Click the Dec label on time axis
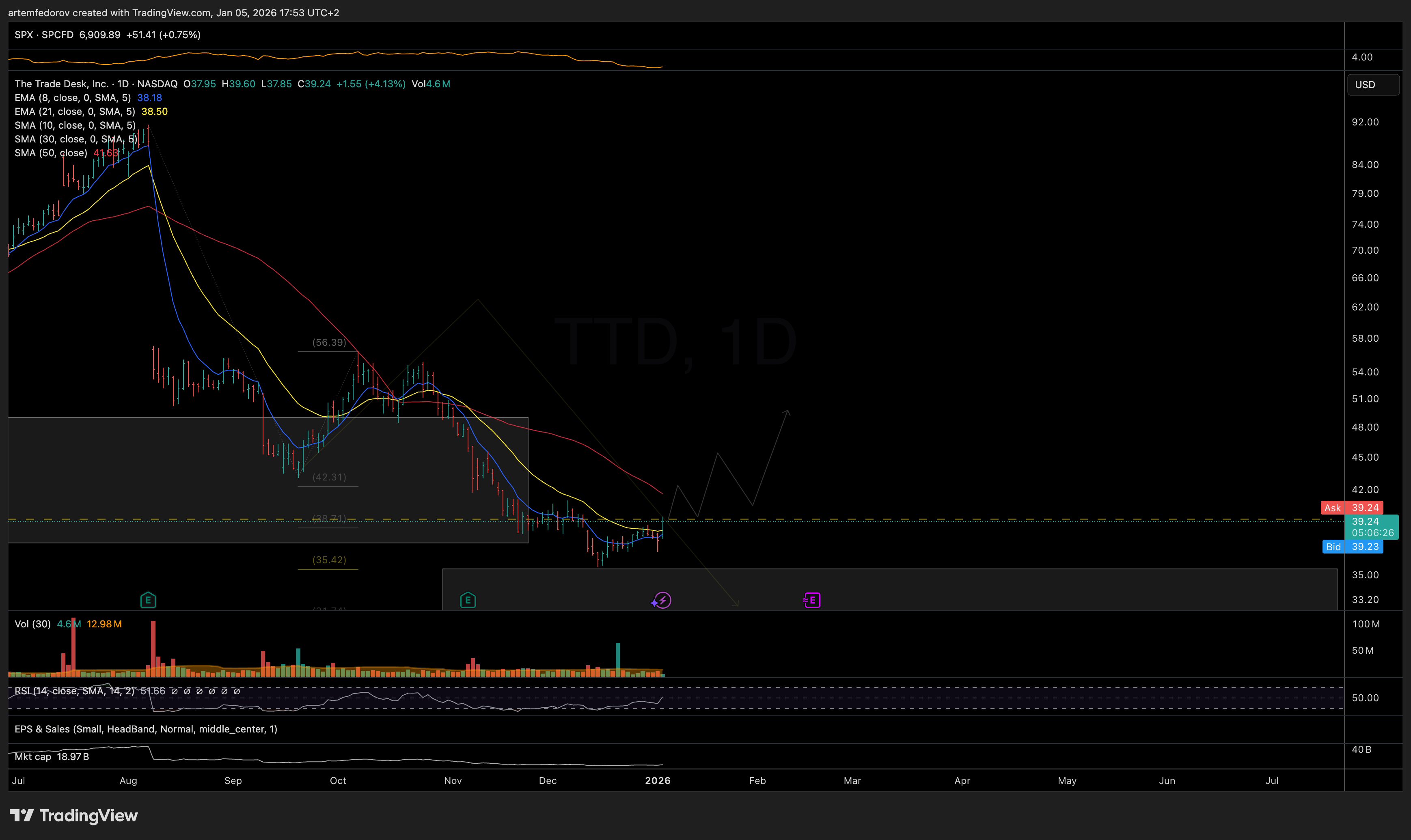Image resolution: width=1411 pixels, height=840 pixels. pos(548,781)
